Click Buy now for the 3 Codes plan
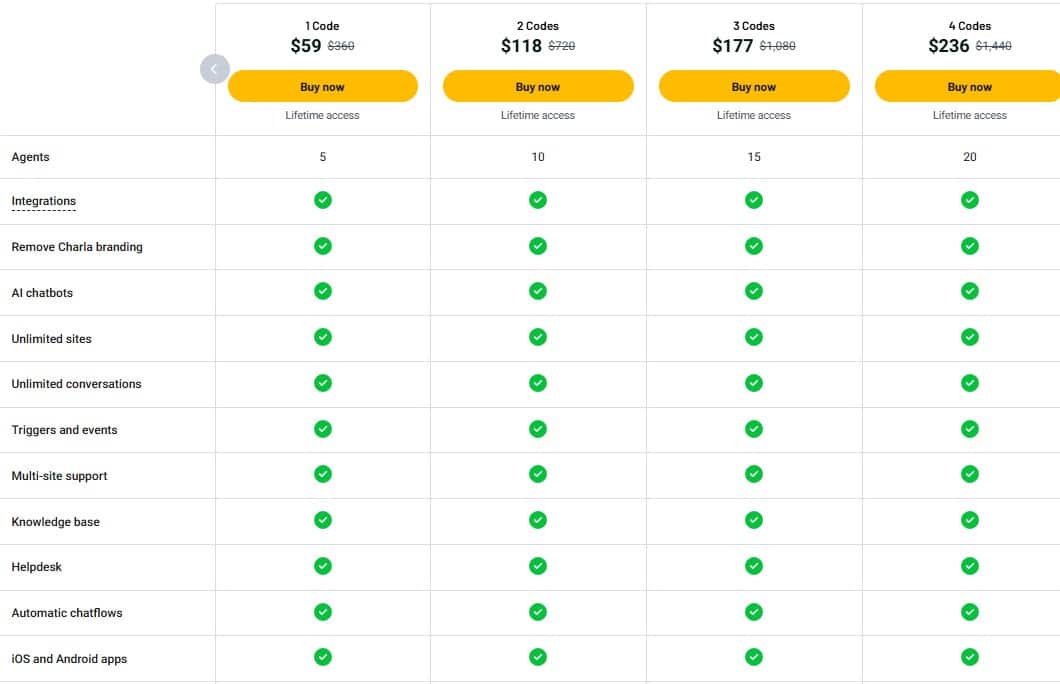Screen dimensions: 1060x684 click(x=753, y=86)
